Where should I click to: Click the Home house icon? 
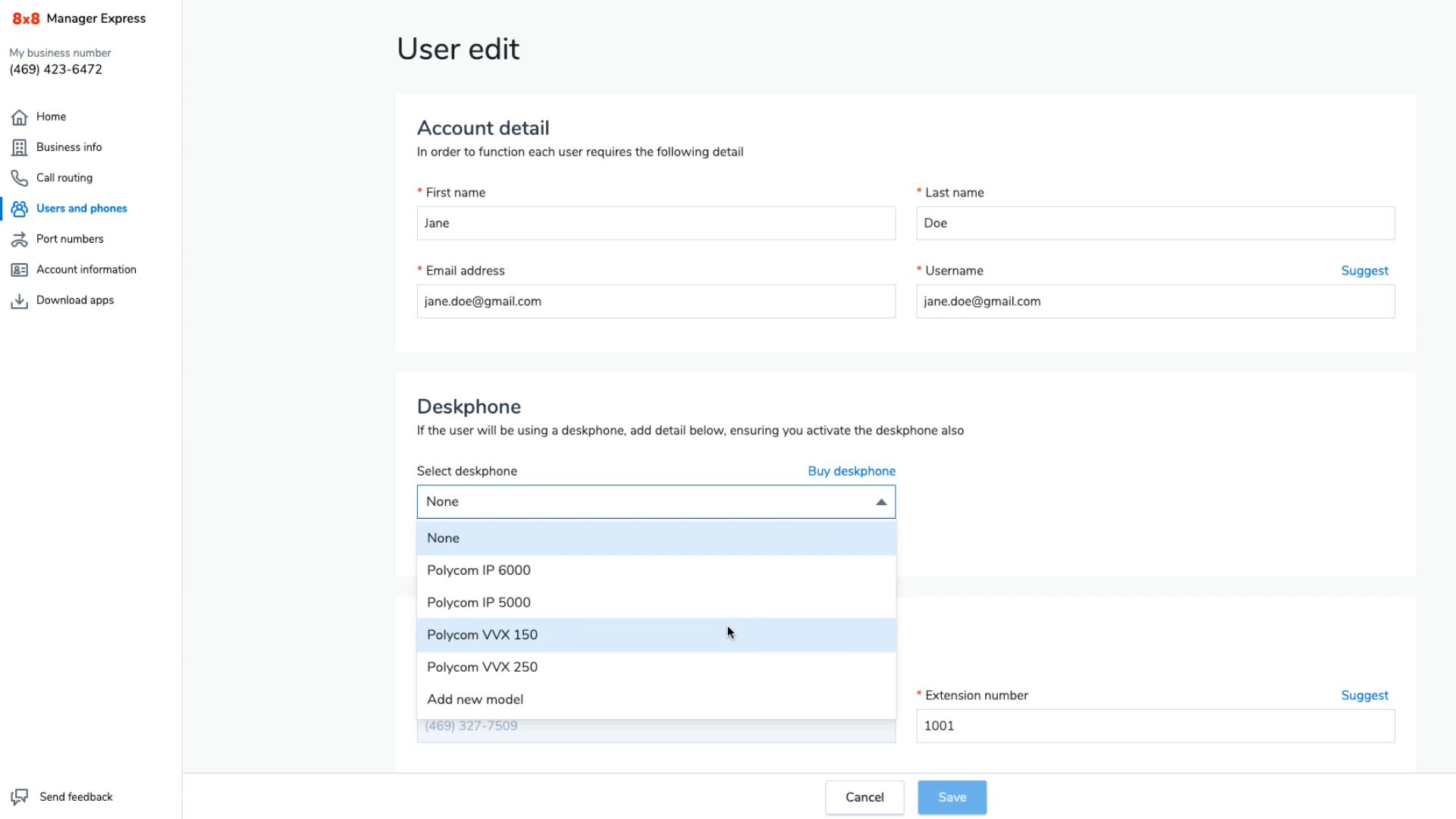coord(20,117)
